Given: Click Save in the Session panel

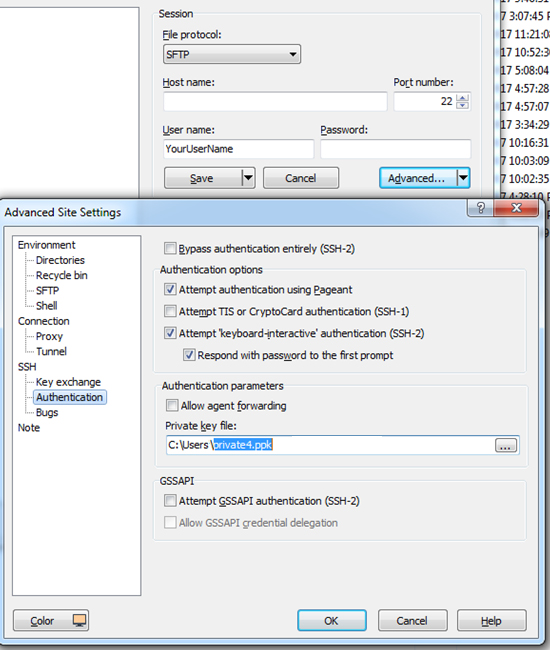Looking at the screenshot, I should [203, 178].
